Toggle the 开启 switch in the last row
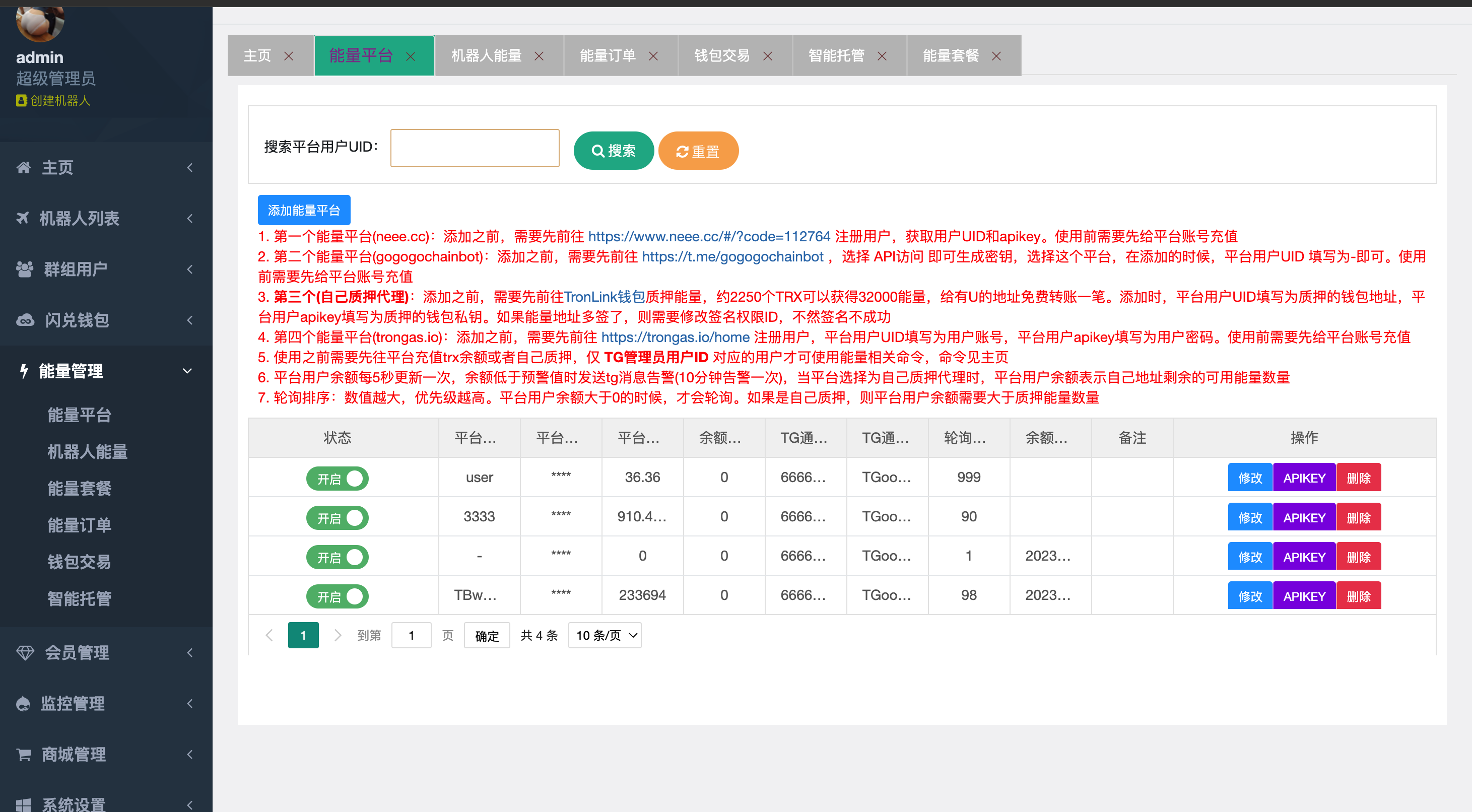1472x812 pixels. [337, 596]
